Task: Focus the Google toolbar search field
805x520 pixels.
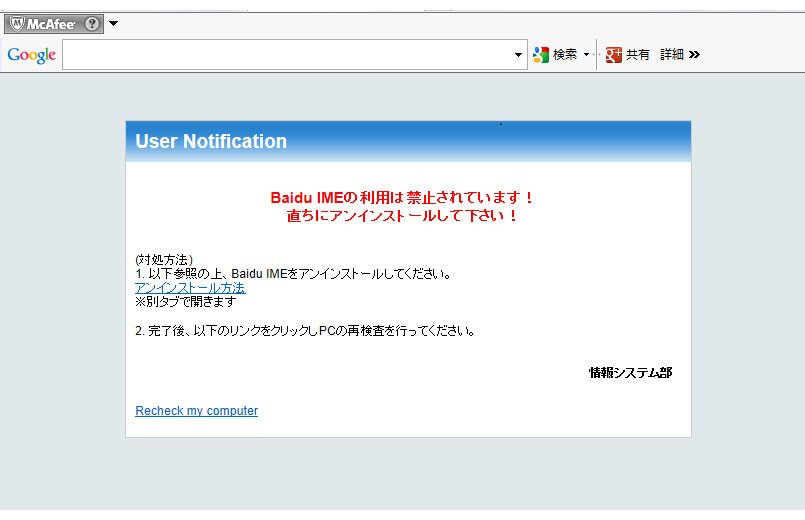Action: pos(295,54)
